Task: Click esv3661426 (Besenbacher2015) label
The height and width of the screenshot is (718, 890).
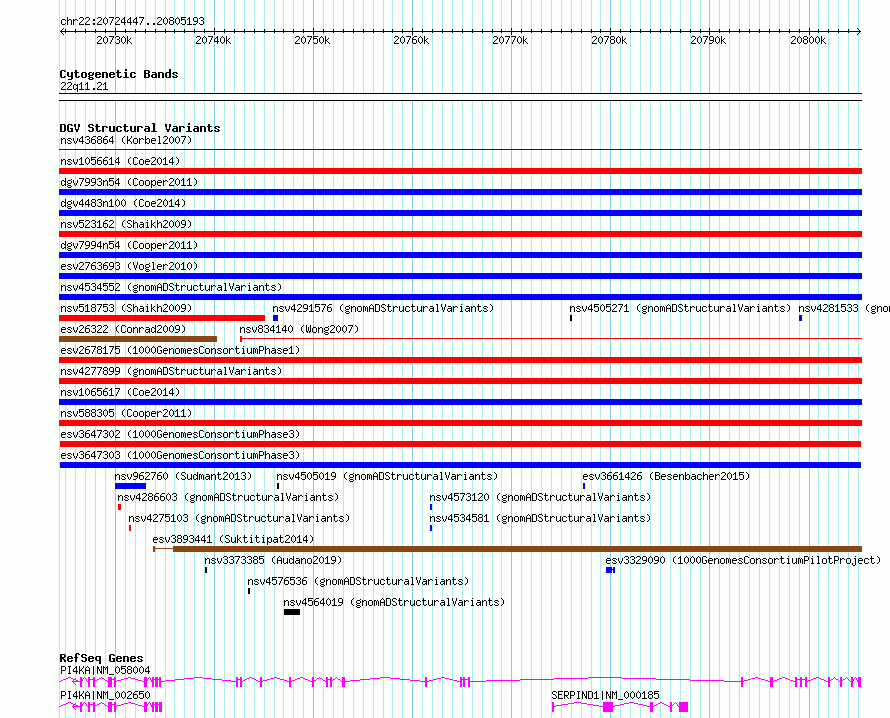Action: [666, 476]
